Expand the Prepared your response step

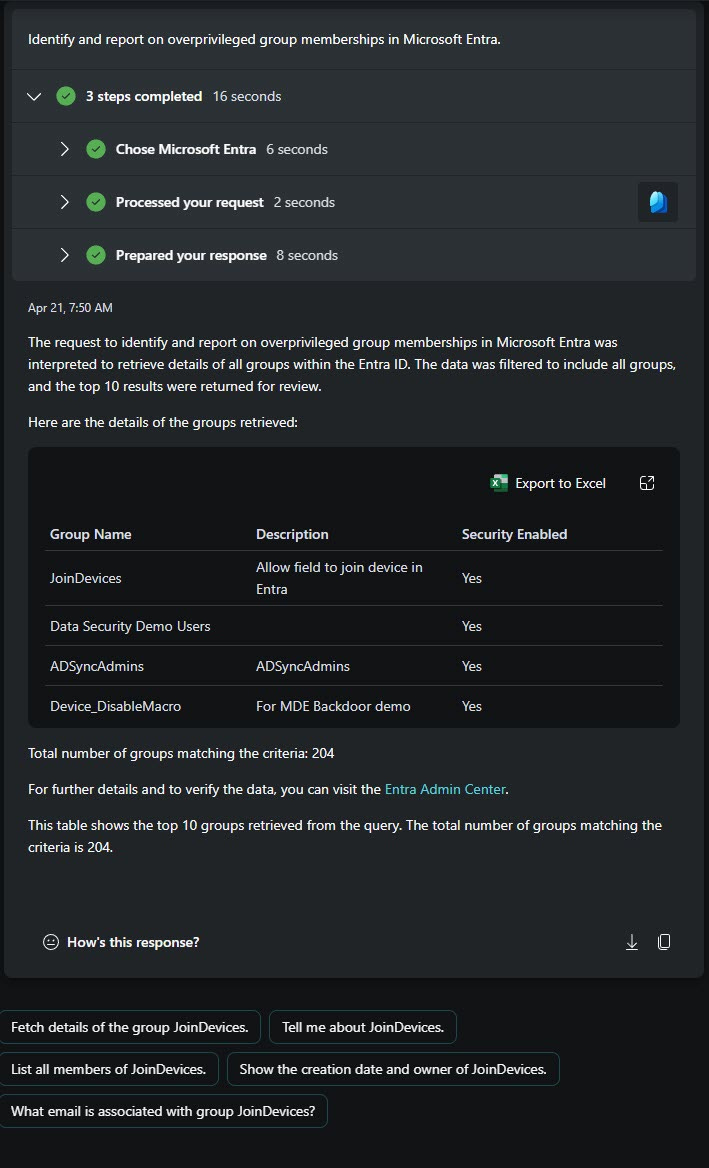[x=65, y=255]
